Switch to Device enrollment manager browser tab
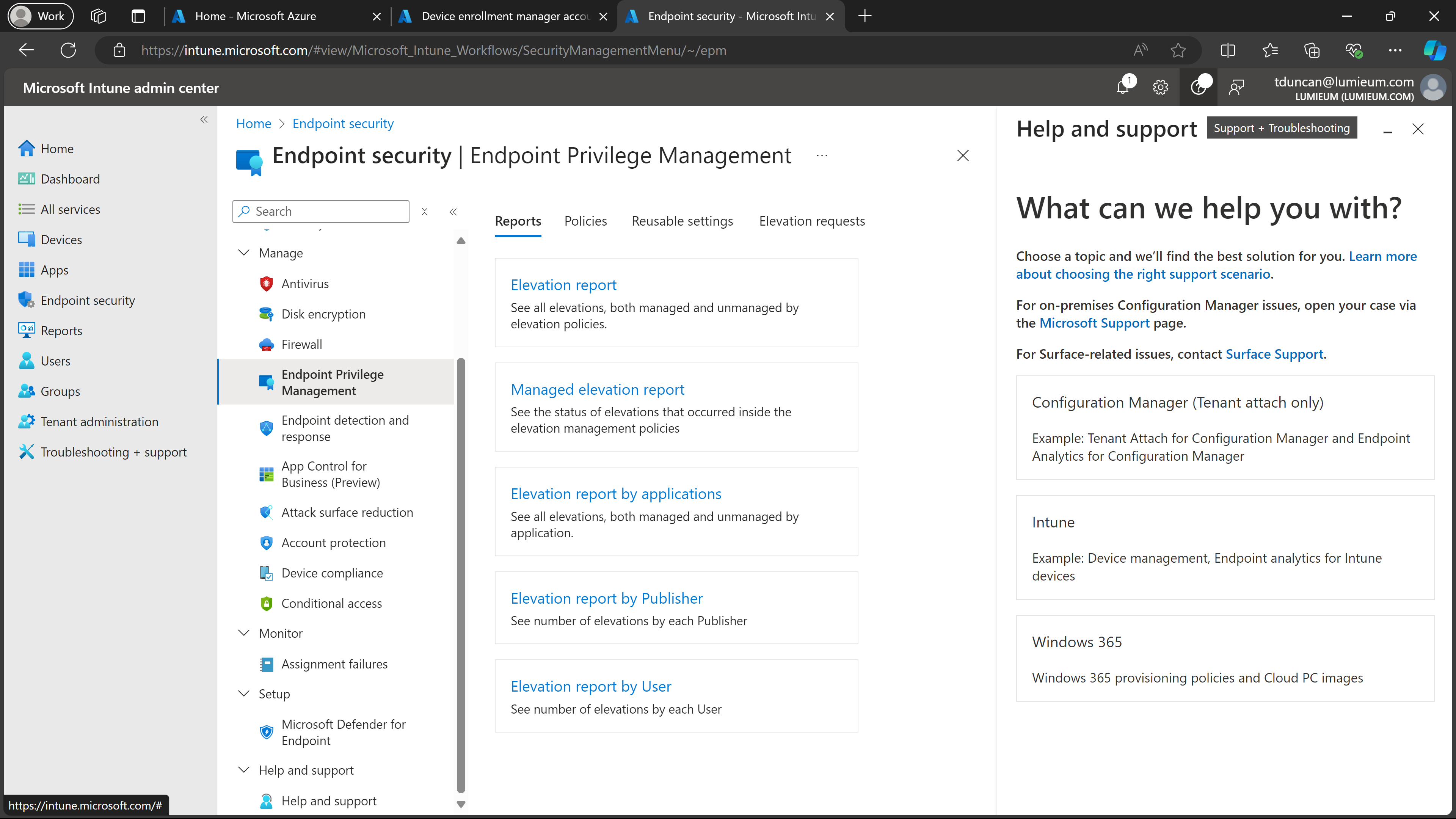Image resolution: width=1456 pixels, height=819 pixels. [503, 16]
